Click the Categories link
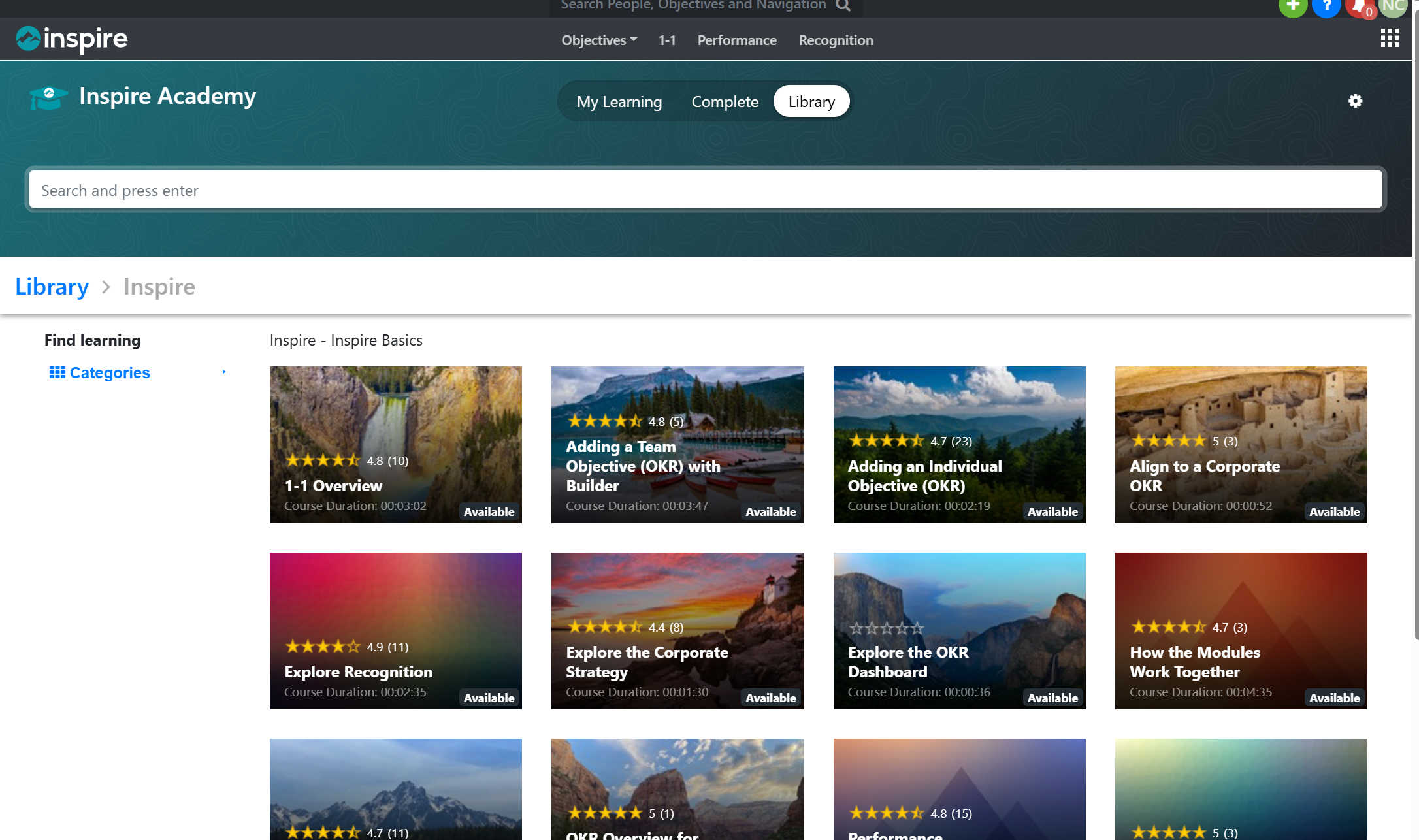Viewport: 1419px width, 840px height. [110, 373]
